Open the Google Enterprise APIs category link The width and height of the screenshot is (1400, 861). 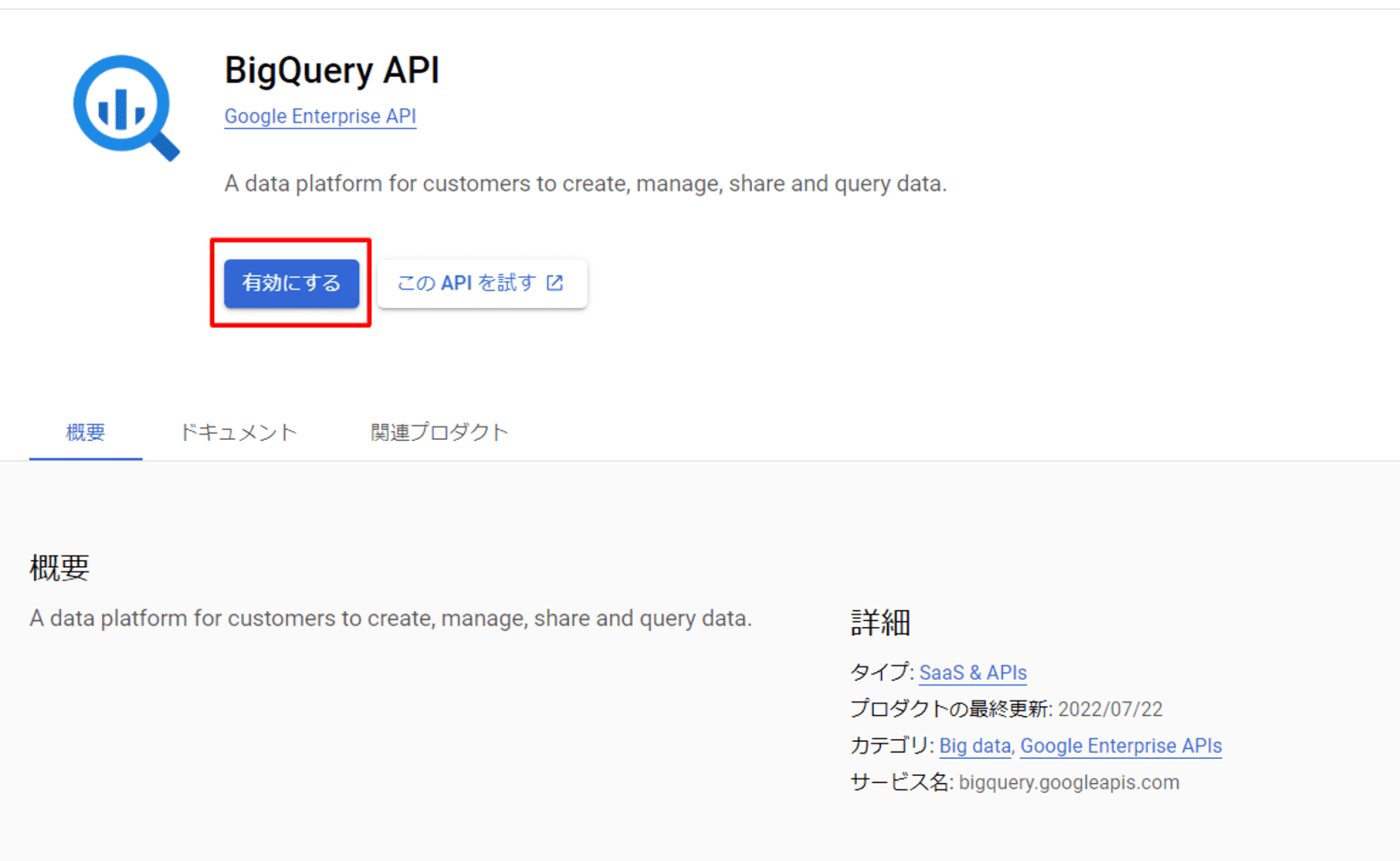pyautogui.click(x=1121, y=745)
